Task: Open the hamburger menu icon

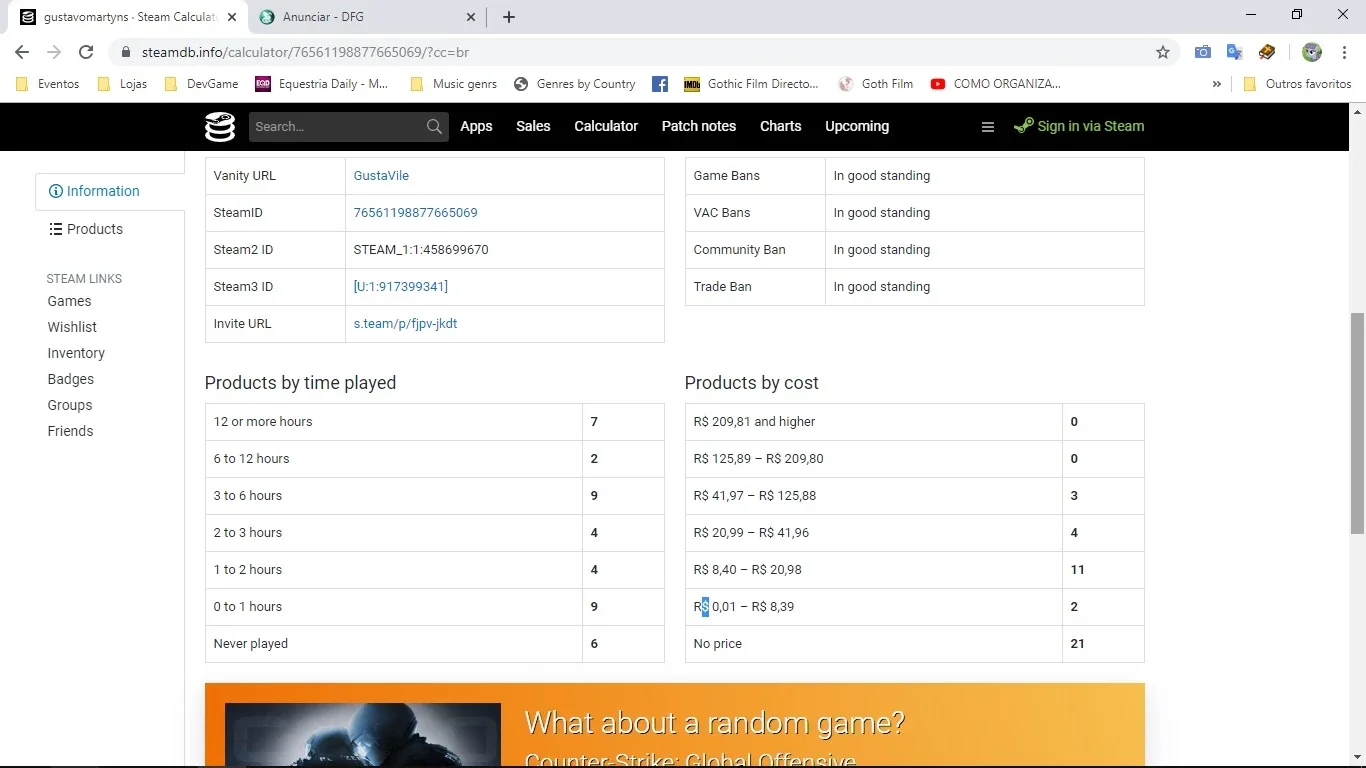Action: pos(988,127)
